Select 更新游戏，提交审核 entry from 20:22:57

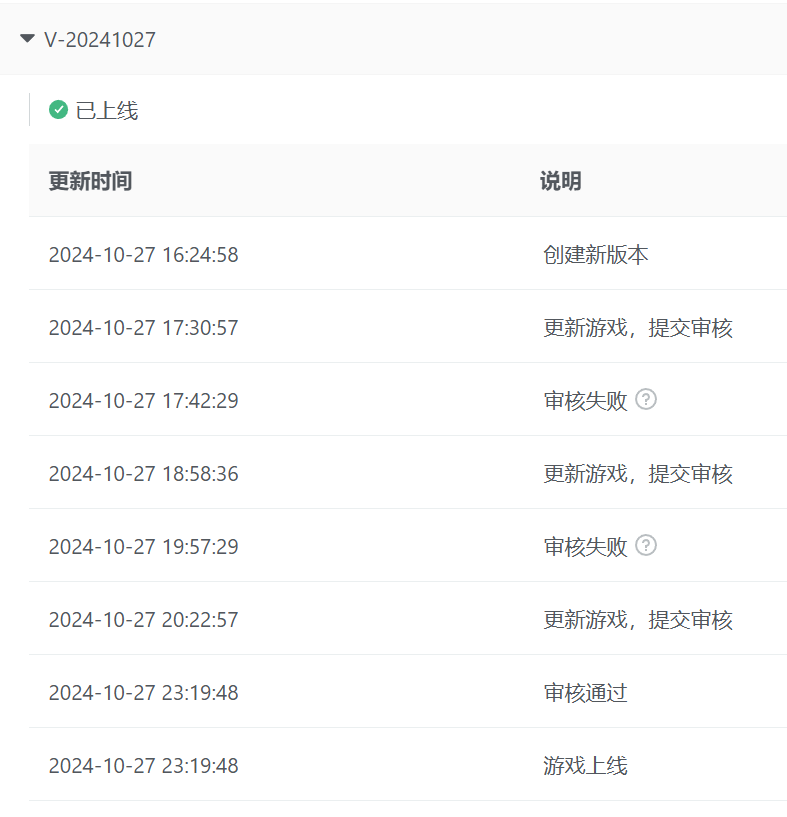(637, 620)
